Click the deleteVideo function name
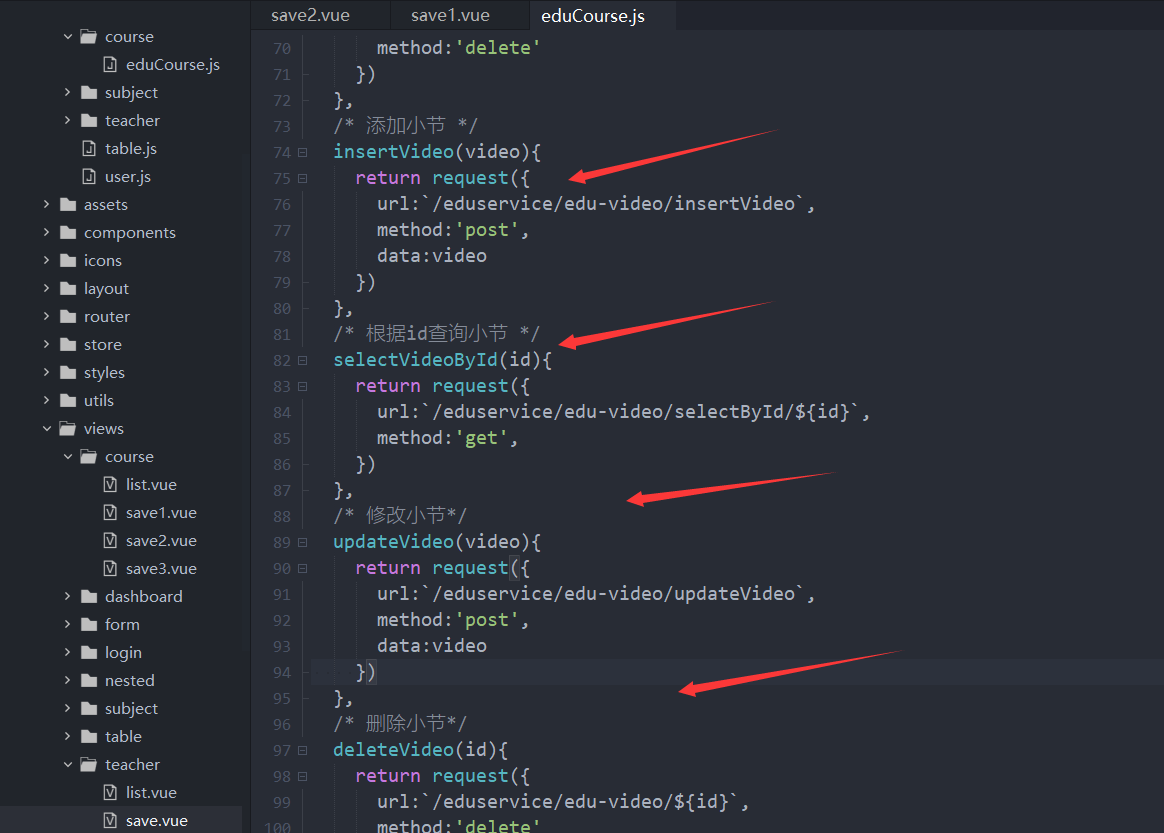This screenshot has height=833, width=1164. pos(393,749)
